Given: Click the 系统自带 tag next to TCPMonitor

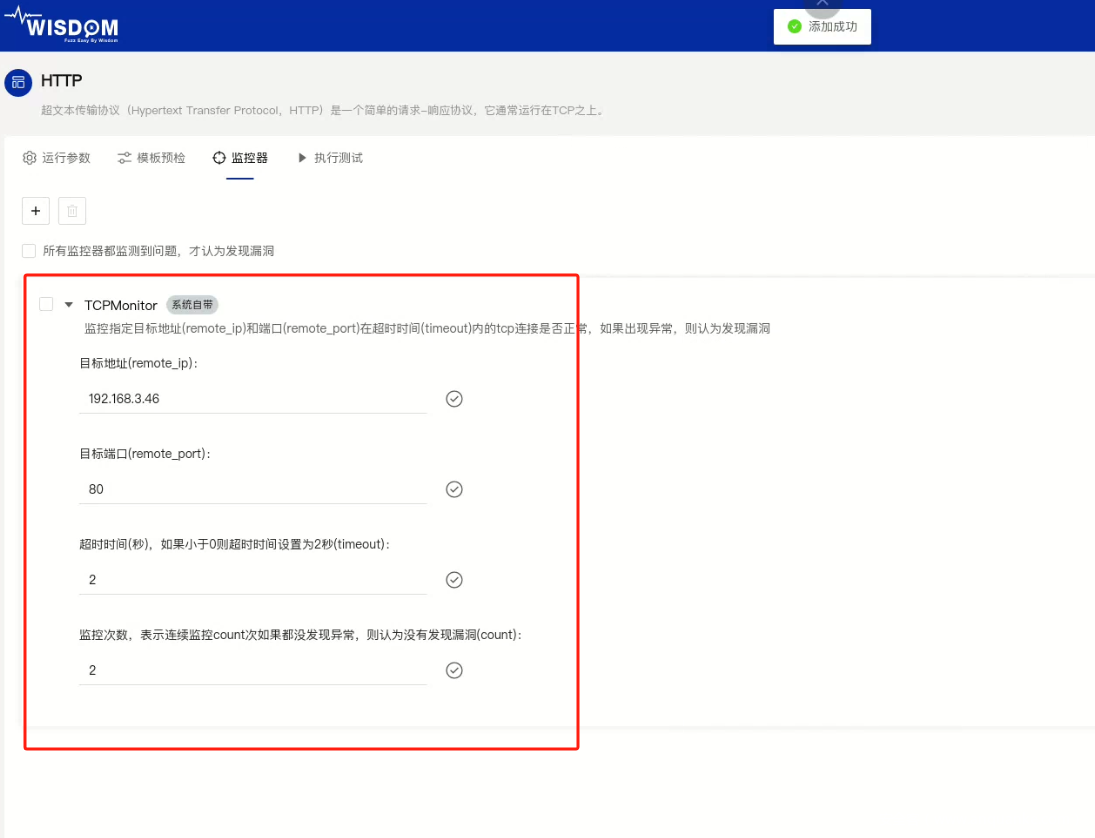Looking at the screenshot, I should coord(192,305).
